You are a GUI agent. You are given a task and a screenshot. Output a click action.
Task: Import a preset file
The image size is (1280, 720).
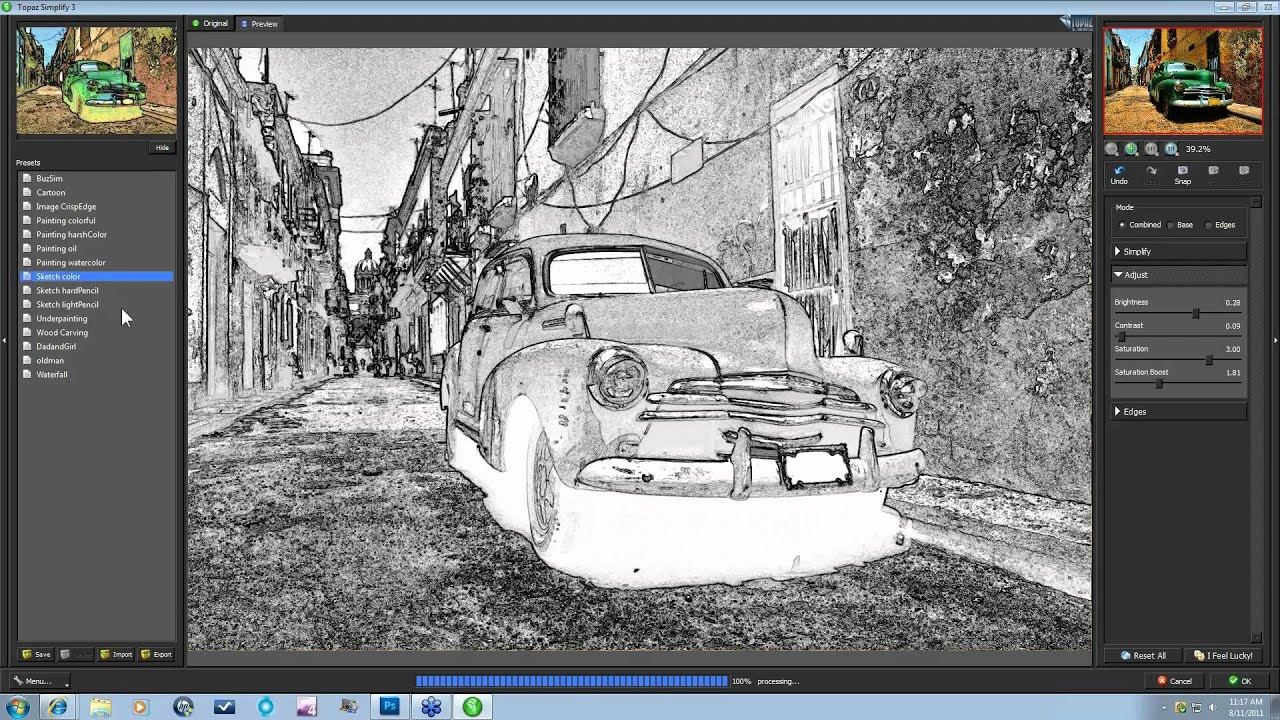[116, 654]
